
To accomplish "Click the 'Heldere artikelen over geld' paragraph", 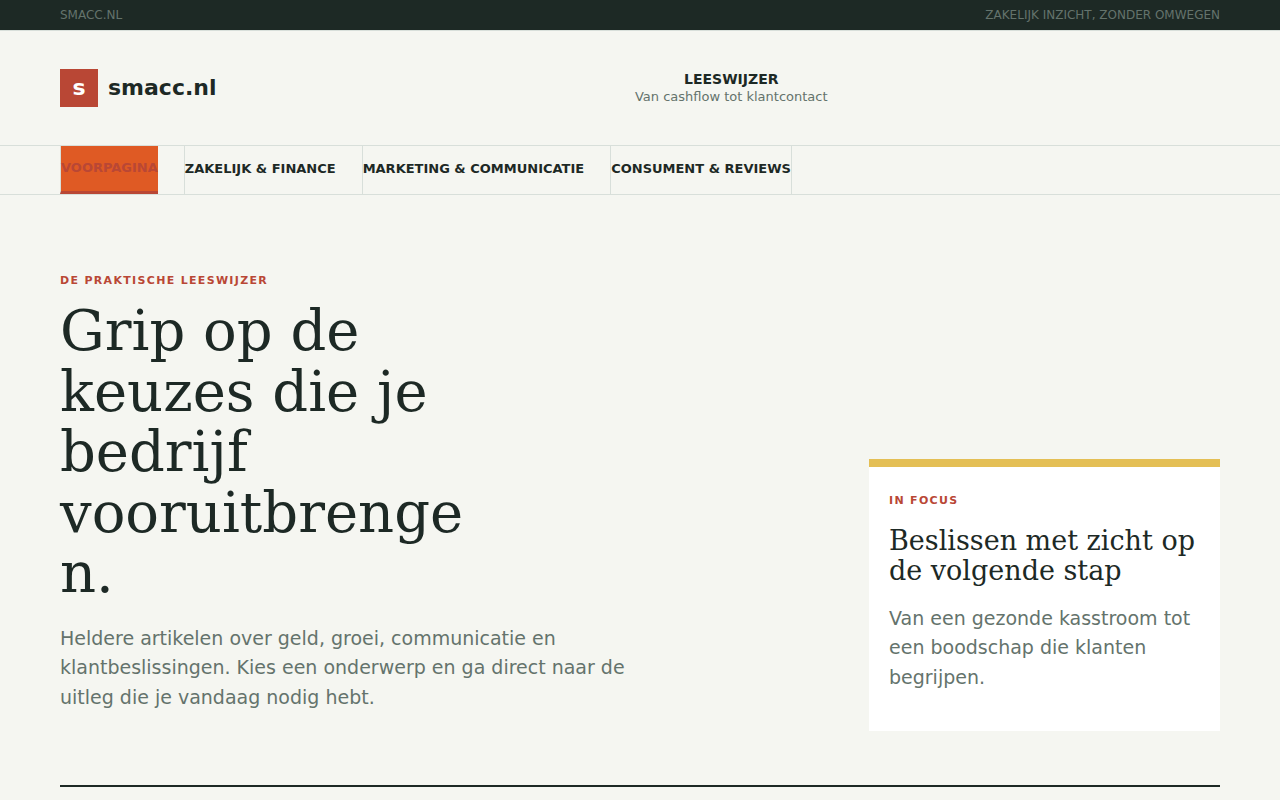I will pos(342,668).
